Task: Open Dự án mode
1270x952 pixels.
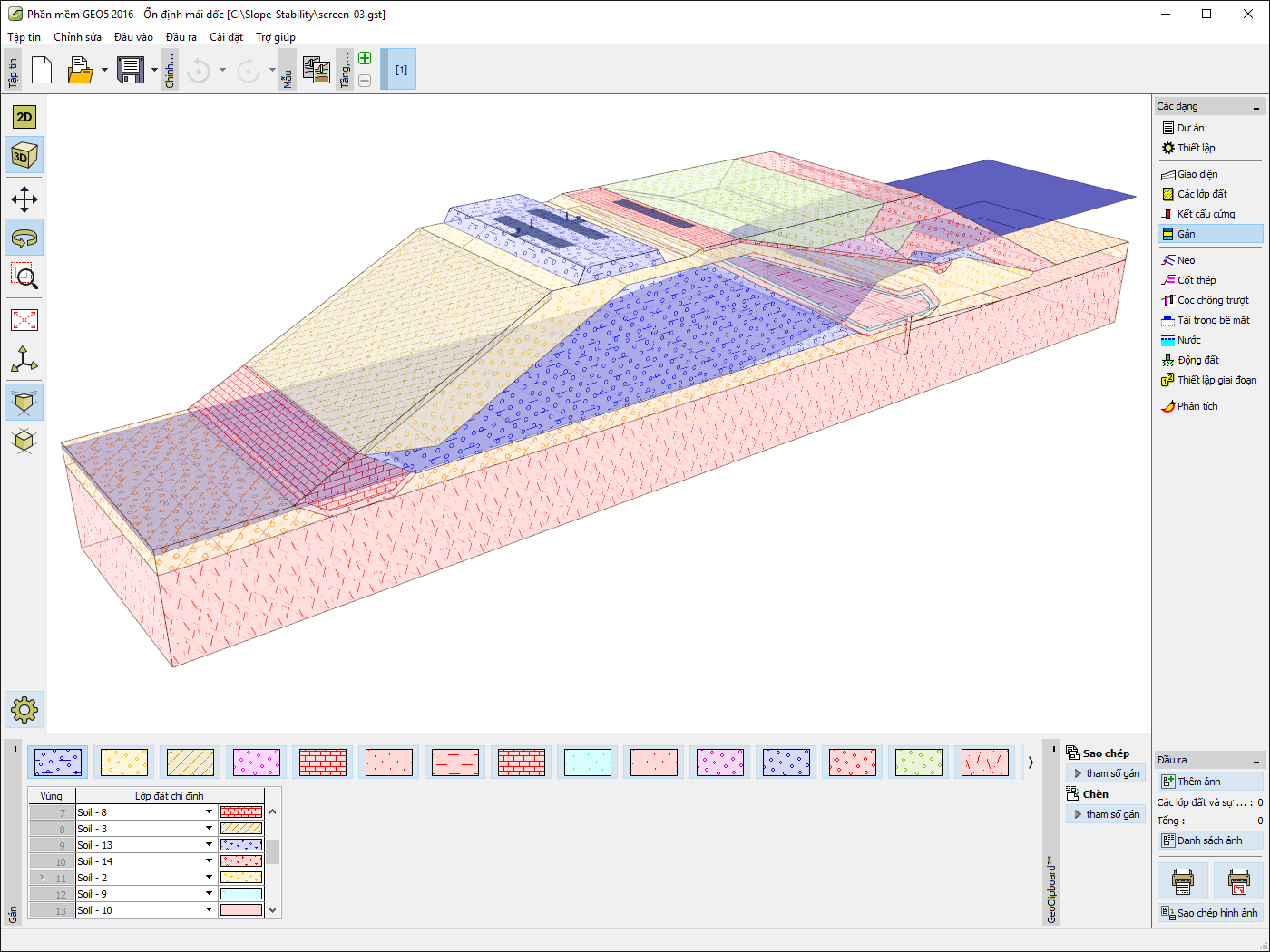Action: 1210,128
